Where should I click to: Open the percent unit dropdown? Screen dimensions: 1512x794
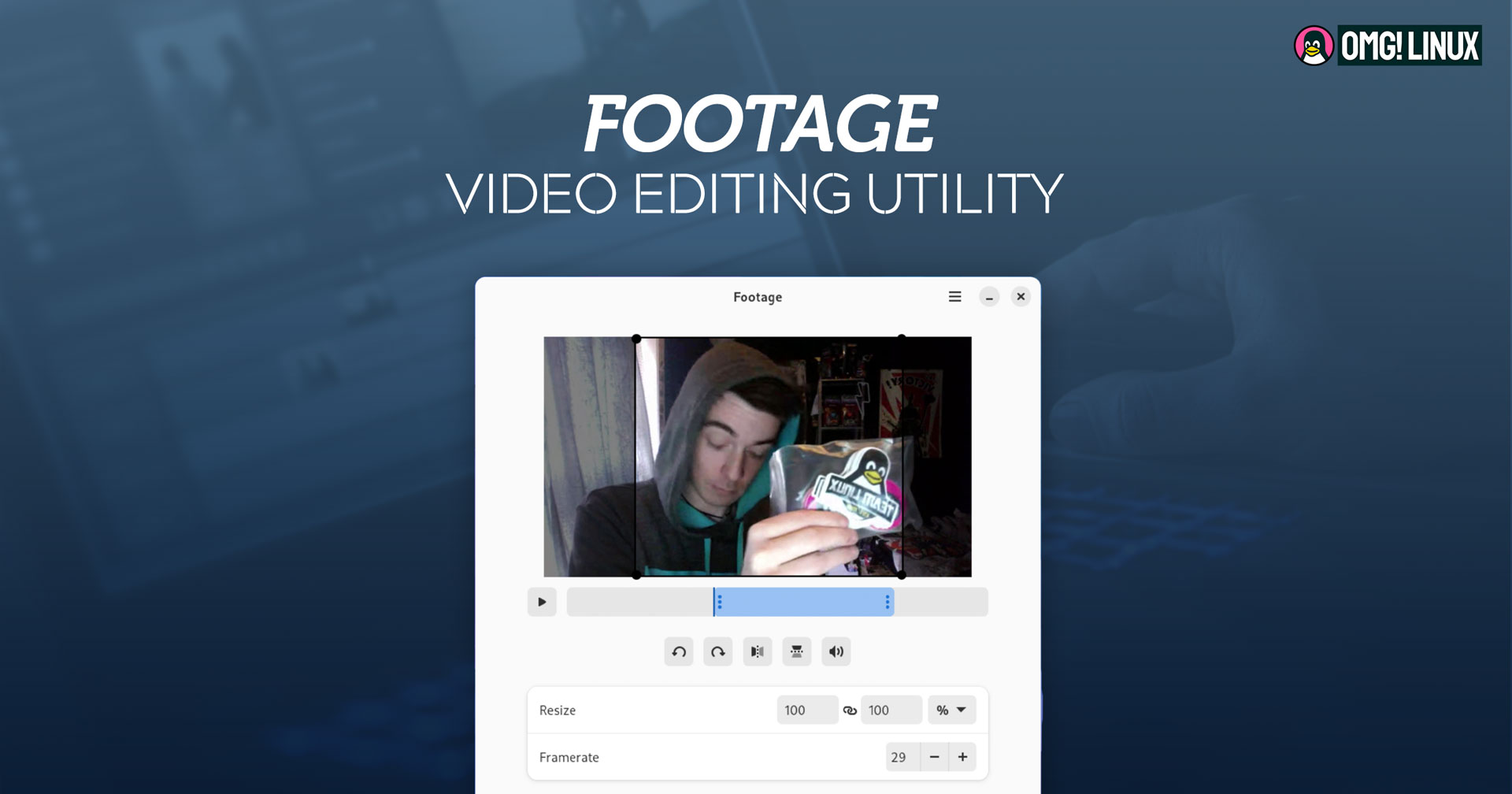tap(951, 710)
